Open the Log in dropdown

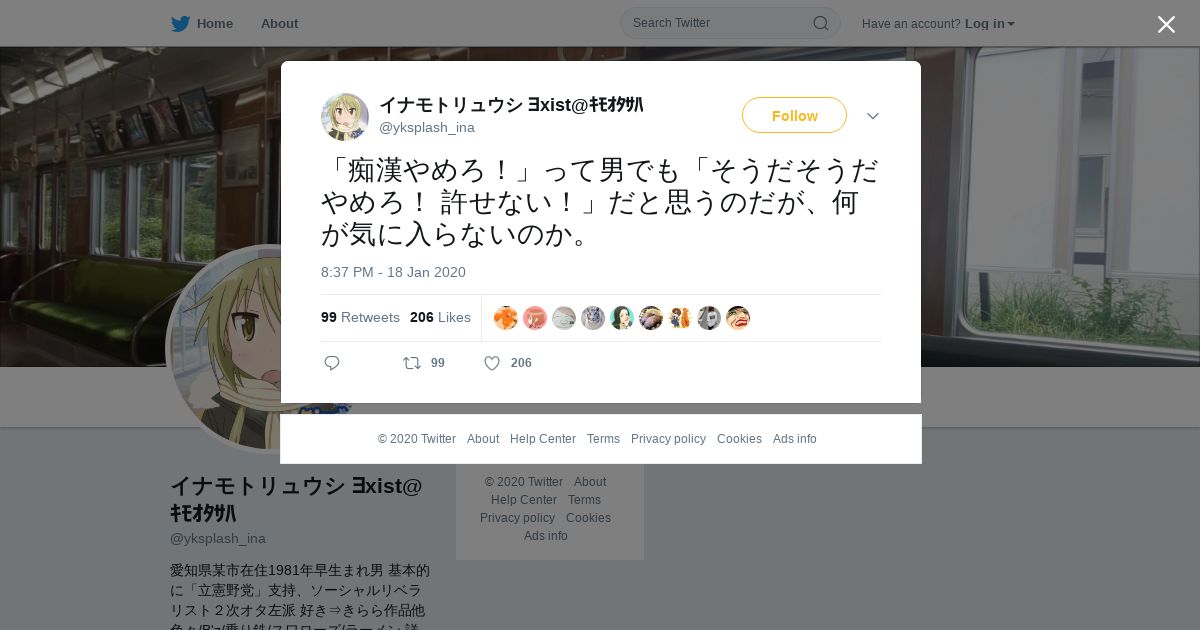(989, 24)
